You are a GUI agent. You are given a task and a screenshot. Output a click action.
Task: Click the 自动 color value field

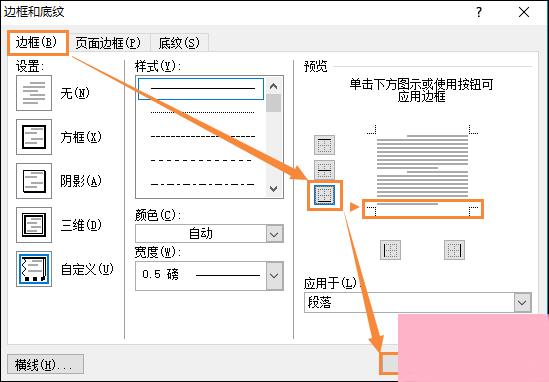tap(201, 234)
